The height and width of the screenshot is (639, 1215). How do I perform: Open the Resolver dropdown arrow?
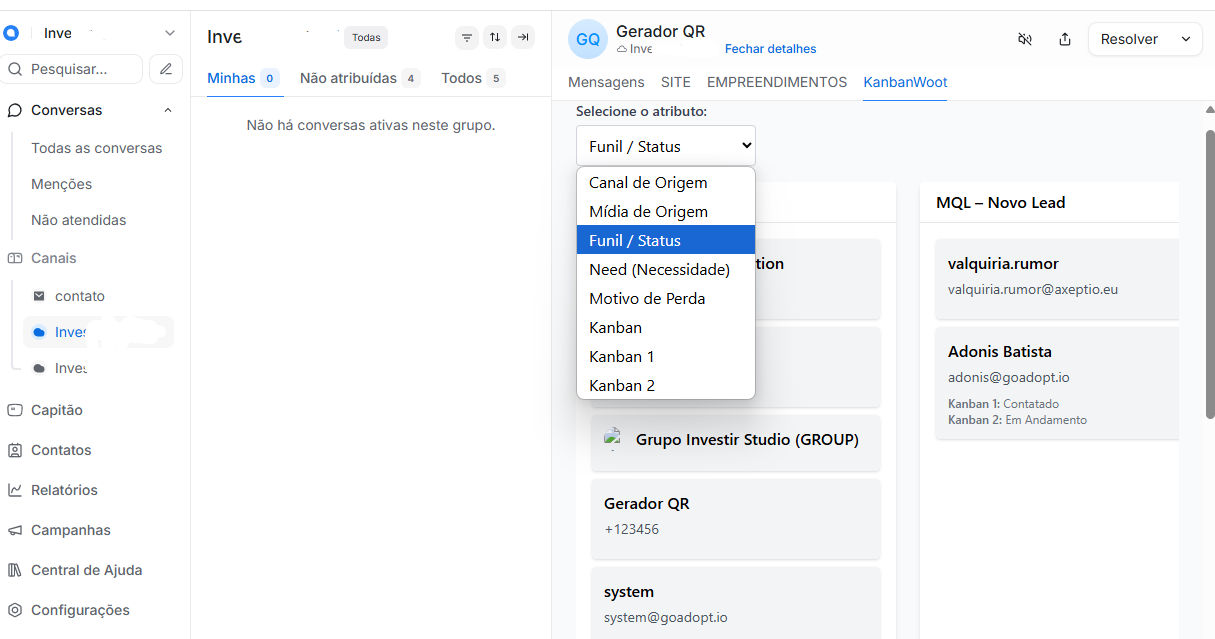pos(1186,39)
